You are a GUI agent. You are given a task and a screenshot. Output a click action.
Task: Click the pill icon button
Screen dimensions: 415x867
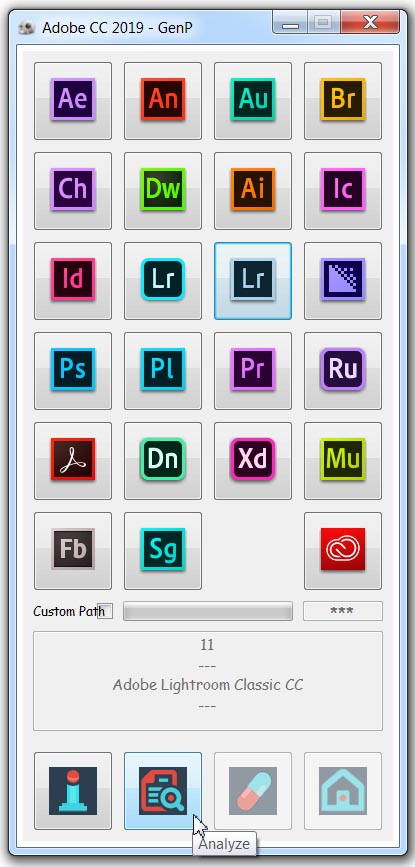point(253,791)
